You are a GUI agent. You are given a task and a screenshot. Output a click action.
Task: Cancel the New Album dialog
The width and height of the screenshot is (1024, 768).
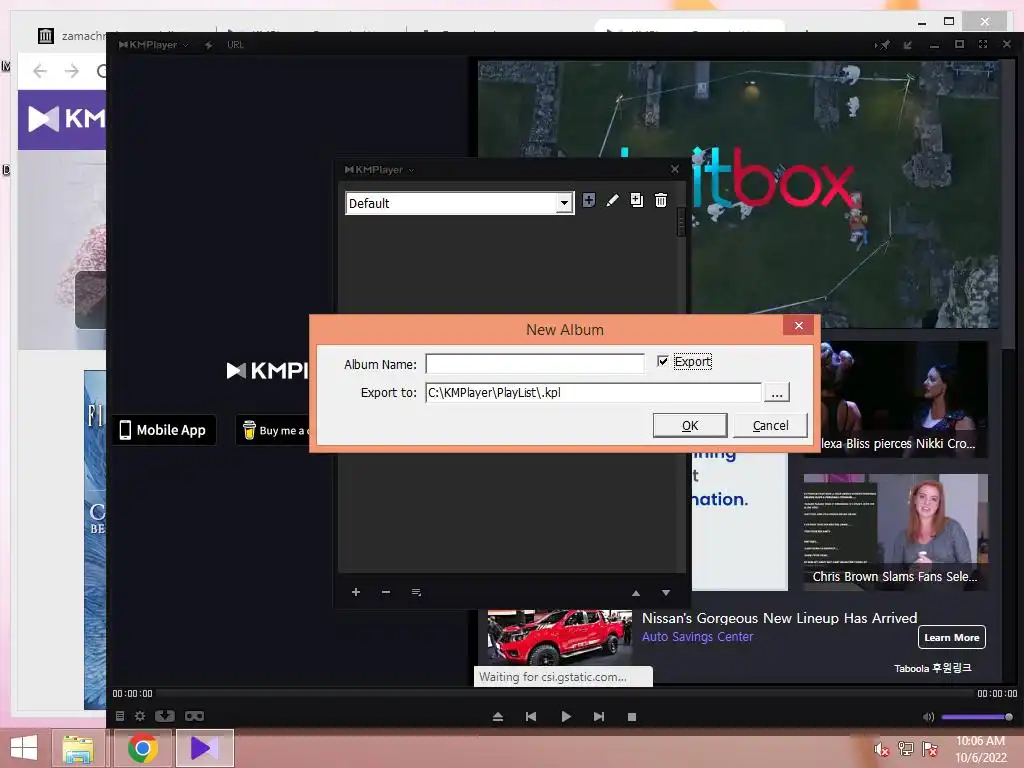770,426
